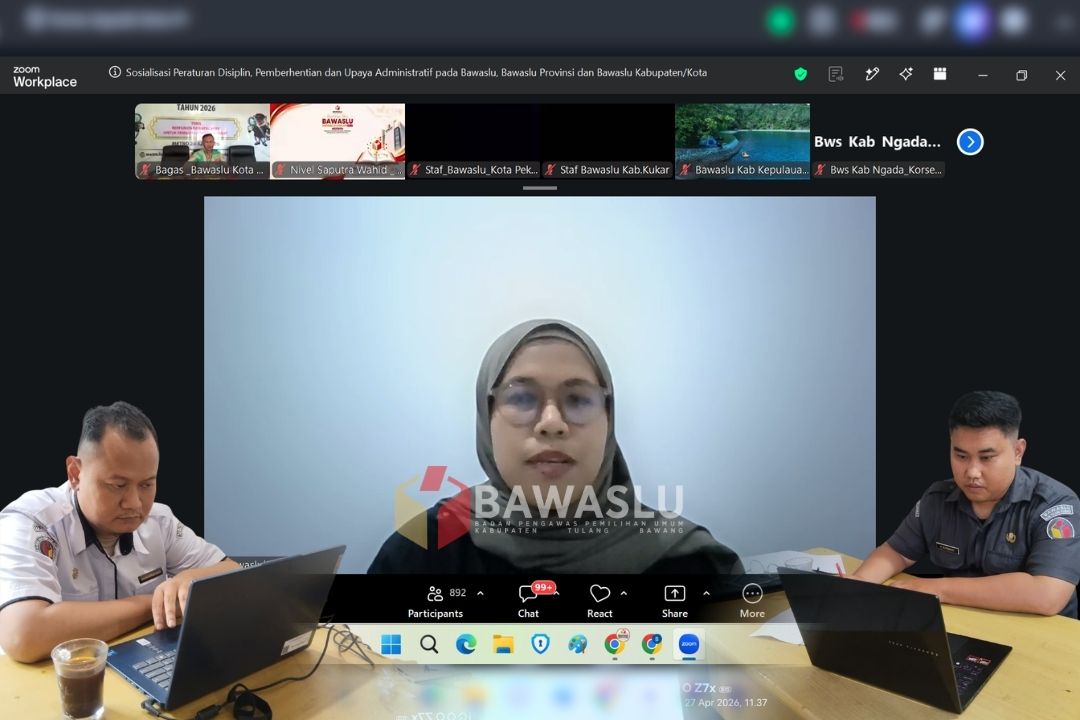Select the Bagas_Bawaslu Kota video thumbnail
The width and height of the screenshot is (1080, 720).
202,141
